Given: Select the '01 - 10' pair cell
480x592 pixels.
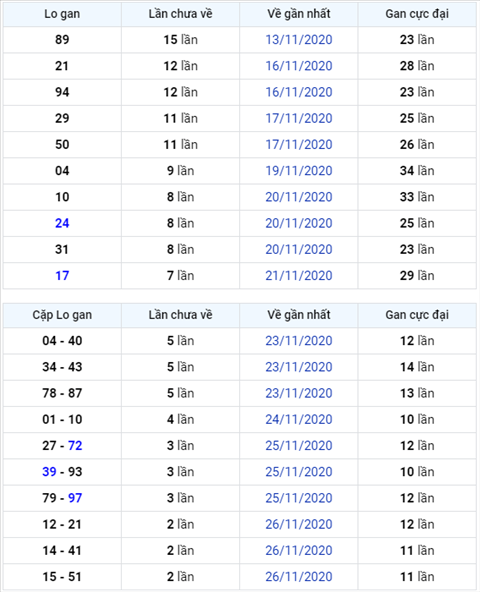Looking at the screenshot, I should 62,419.
